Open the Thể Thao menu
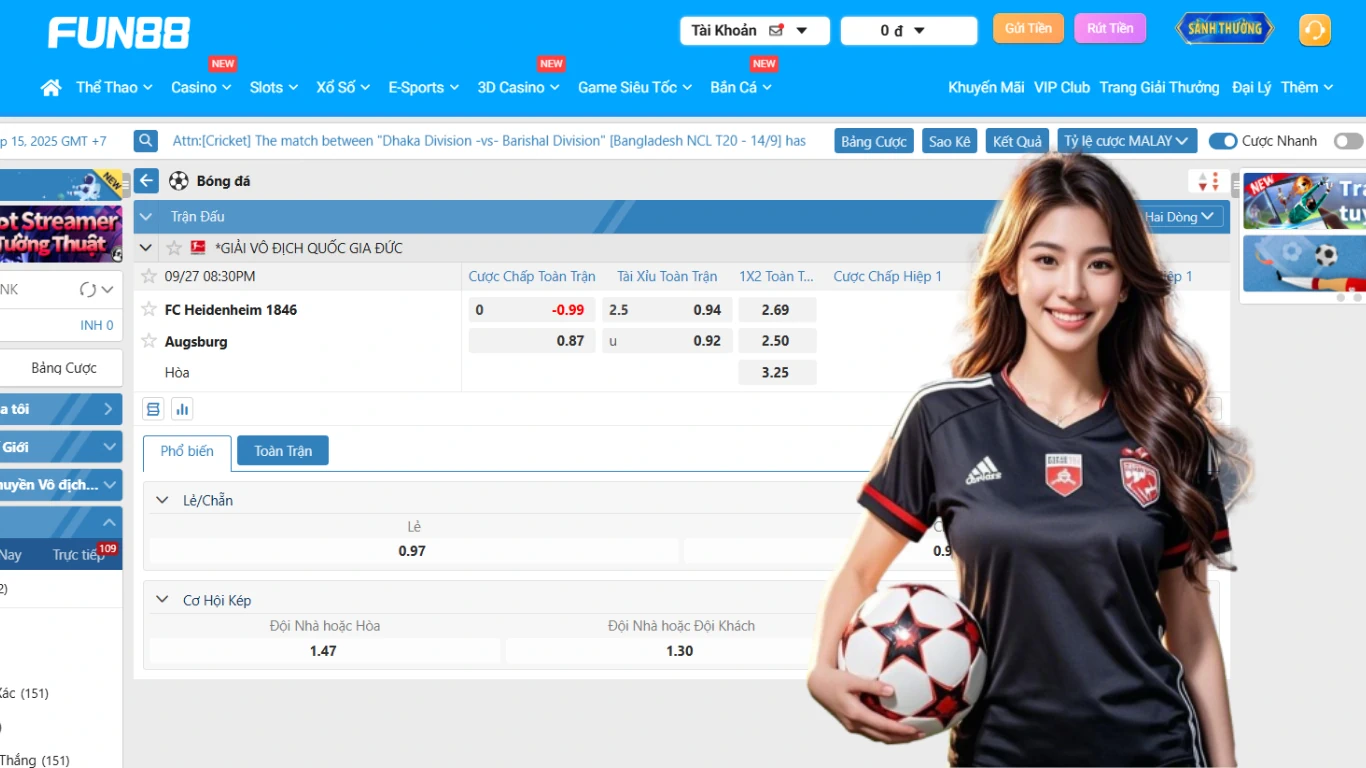The width and height of the screenshot is (1366, 768). pos(114,88)
